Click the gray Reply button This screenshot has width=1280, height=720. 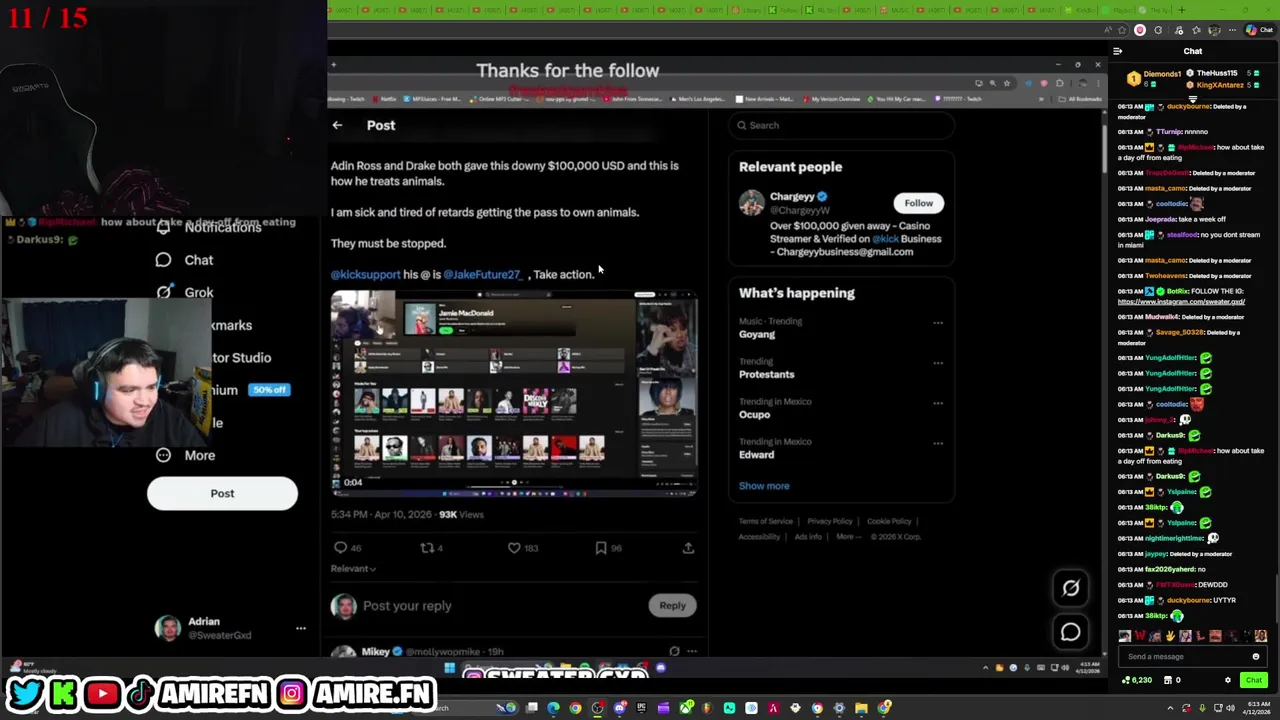[672, 605]
